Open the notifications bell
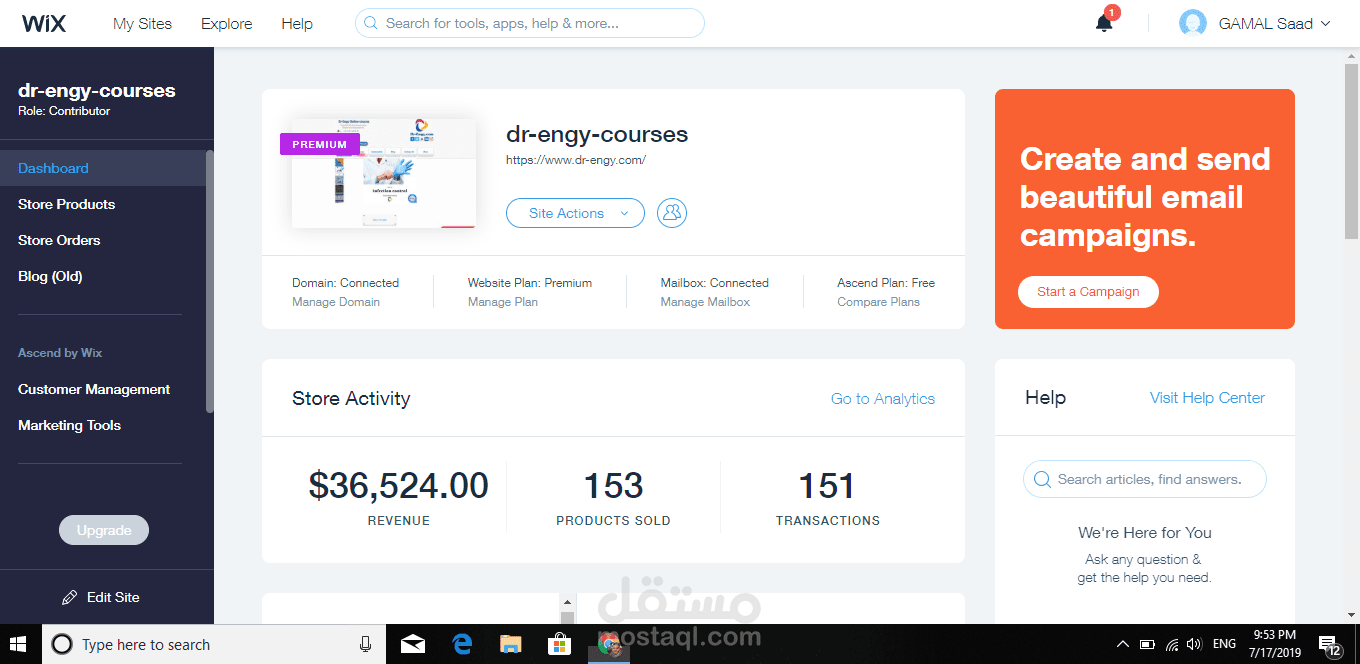This screenshot has height=664, width=1360. click(x=1104, y=23)
